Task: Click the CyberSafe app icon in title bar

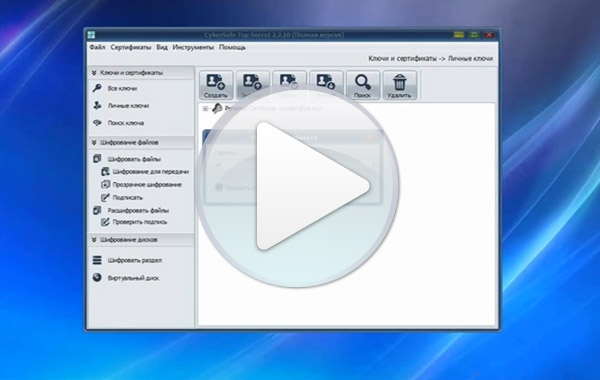Action: click(x=91, y=35)
